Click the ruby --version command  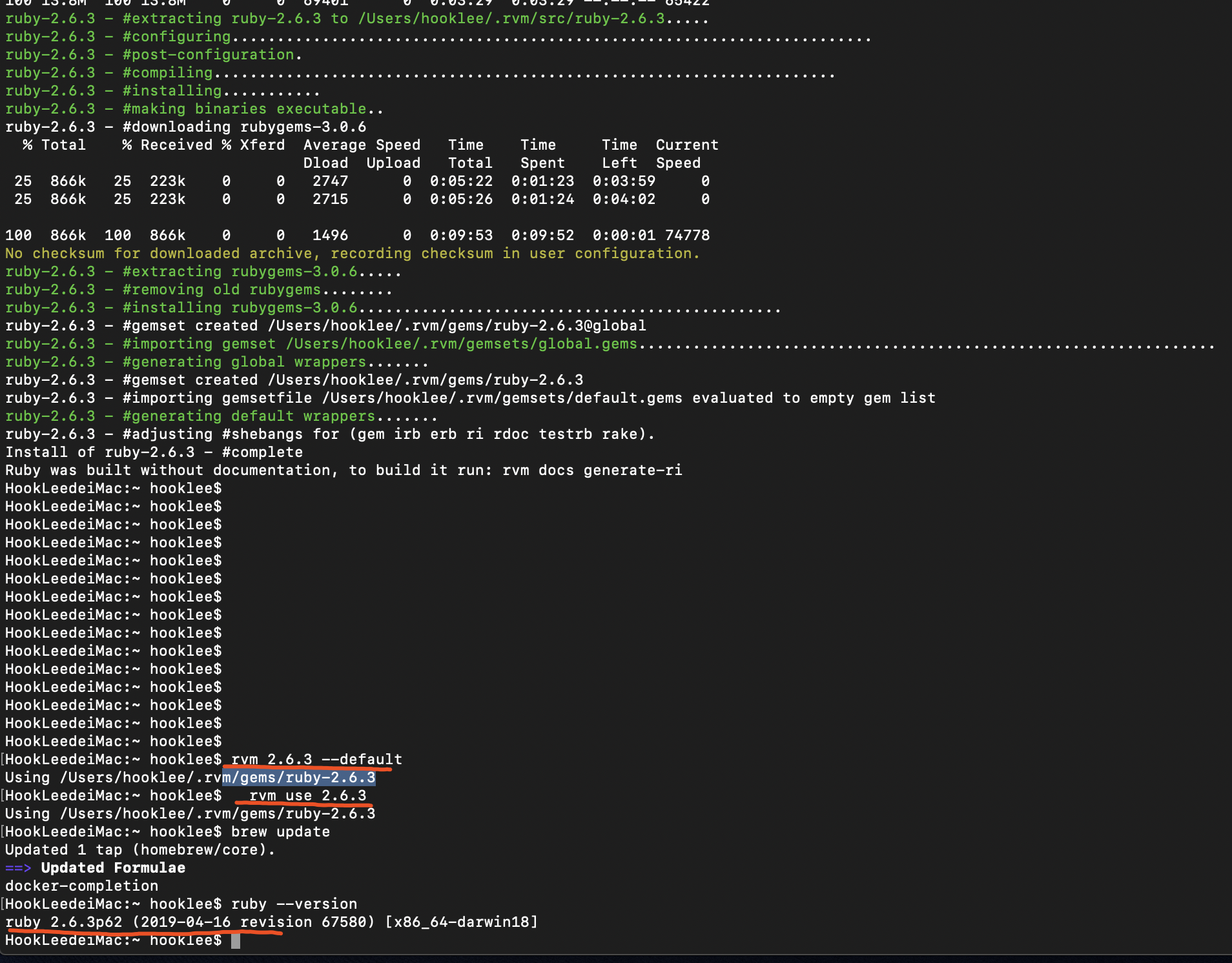(294, 904)
